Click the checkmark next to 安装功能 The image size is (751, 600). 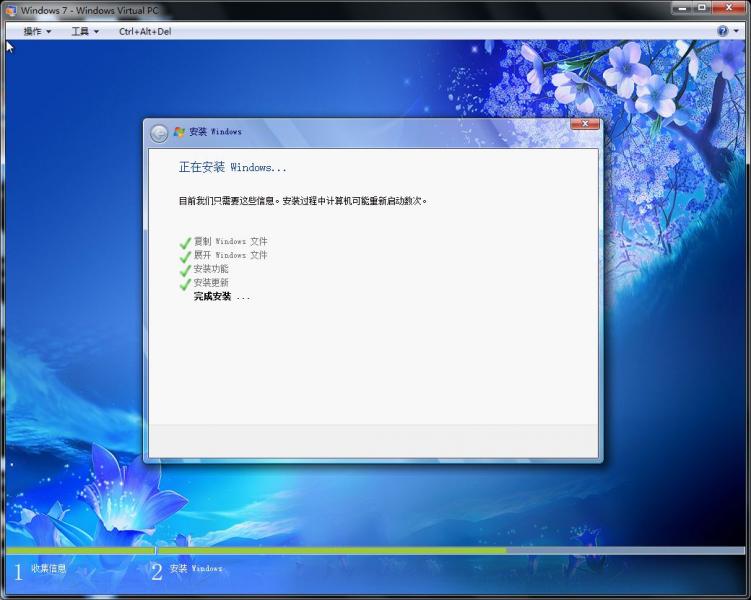(x=185, y=271)
